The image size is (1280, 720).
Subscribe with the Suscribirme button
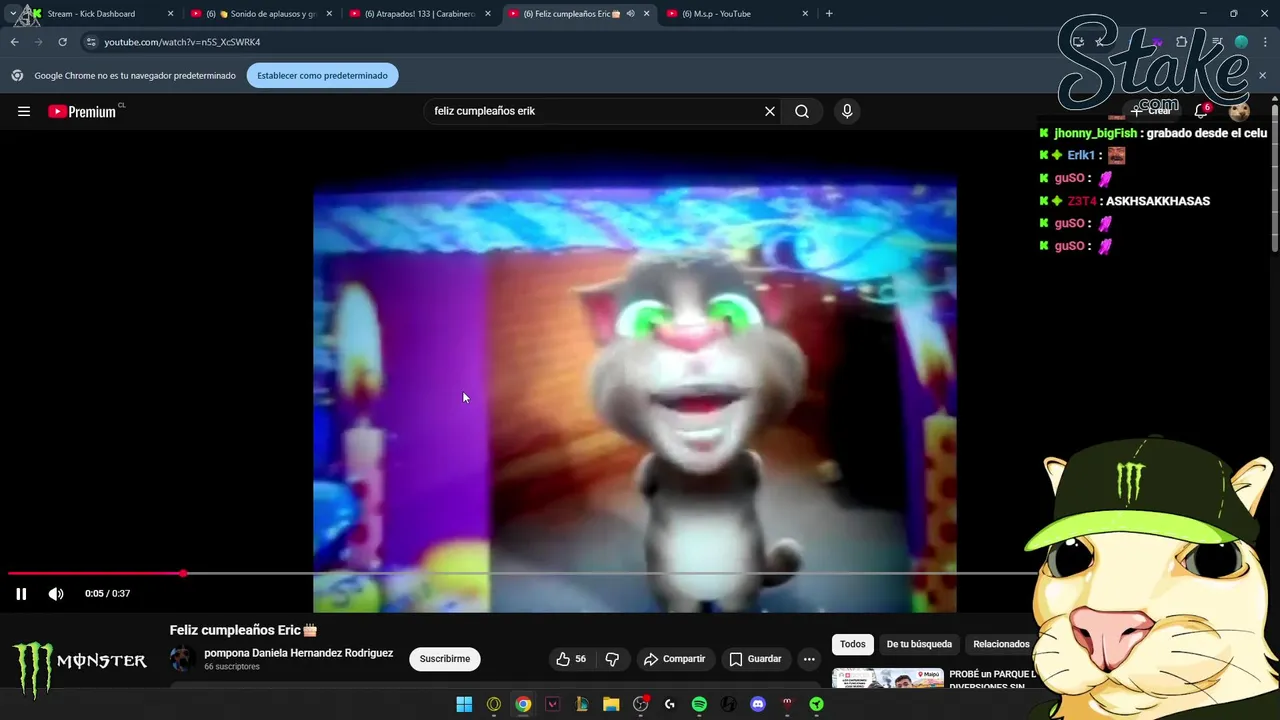click(445, 659)
